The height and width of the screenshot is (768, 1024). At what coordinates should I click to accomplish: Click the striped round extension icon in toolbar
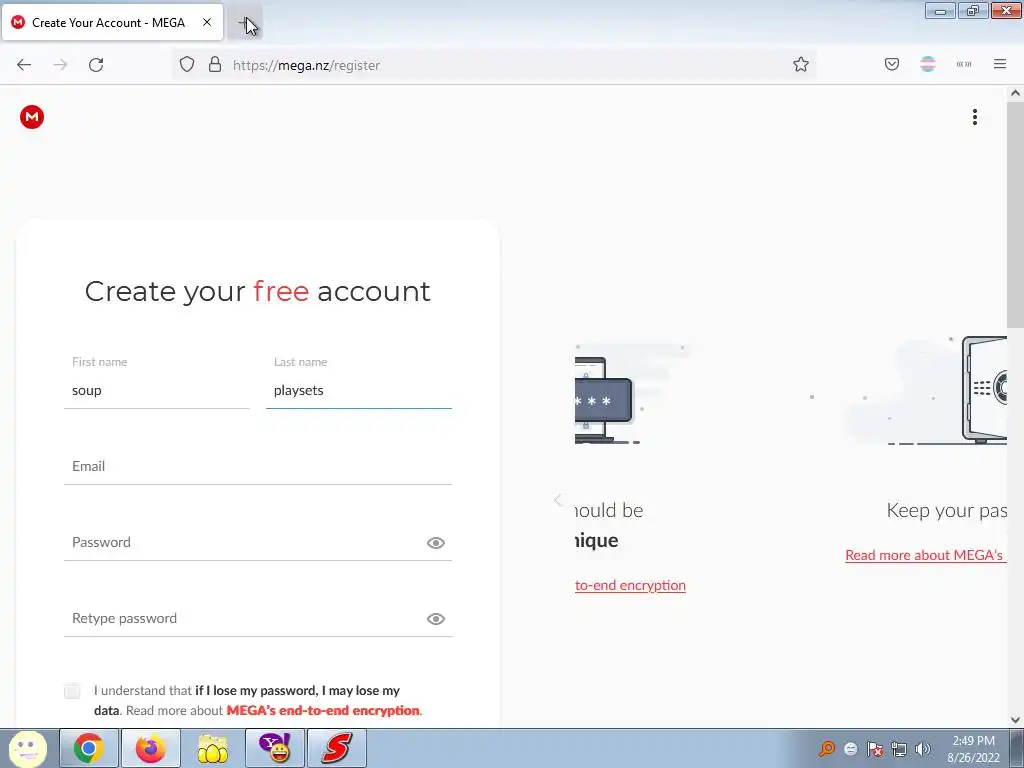927,64
